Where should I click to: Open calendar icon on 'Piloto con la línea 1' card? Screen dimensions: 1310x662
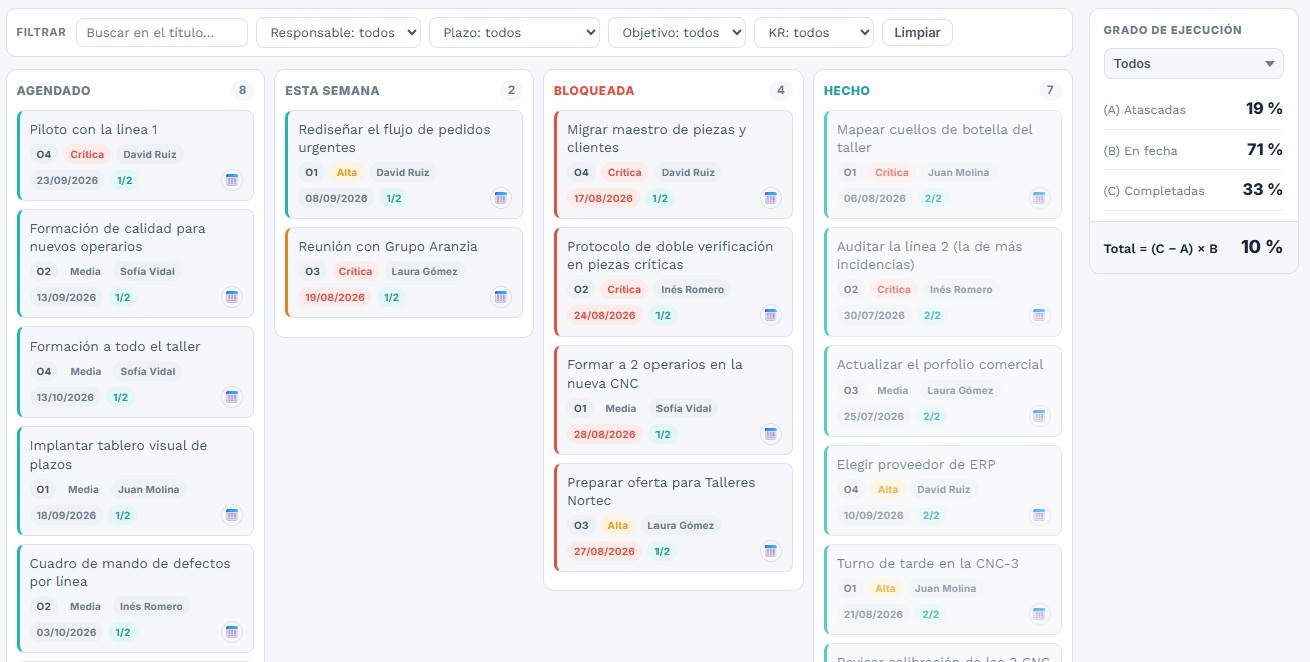coord(232,180)
